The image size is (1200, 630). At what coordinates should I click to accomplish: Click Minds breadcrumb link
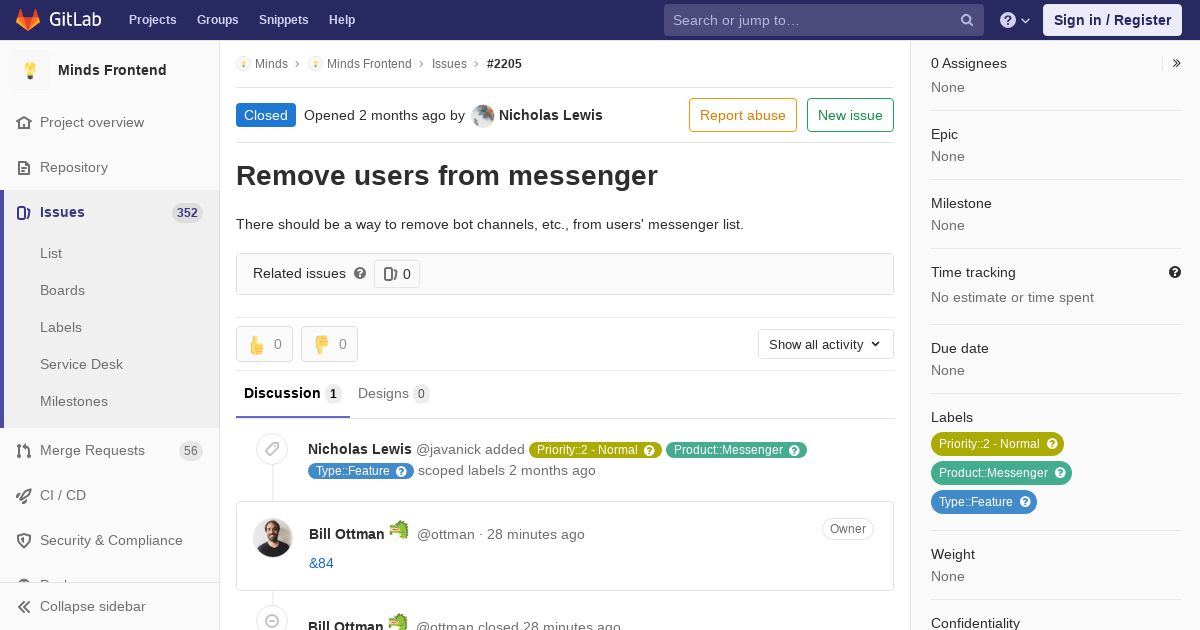point(271,63)
